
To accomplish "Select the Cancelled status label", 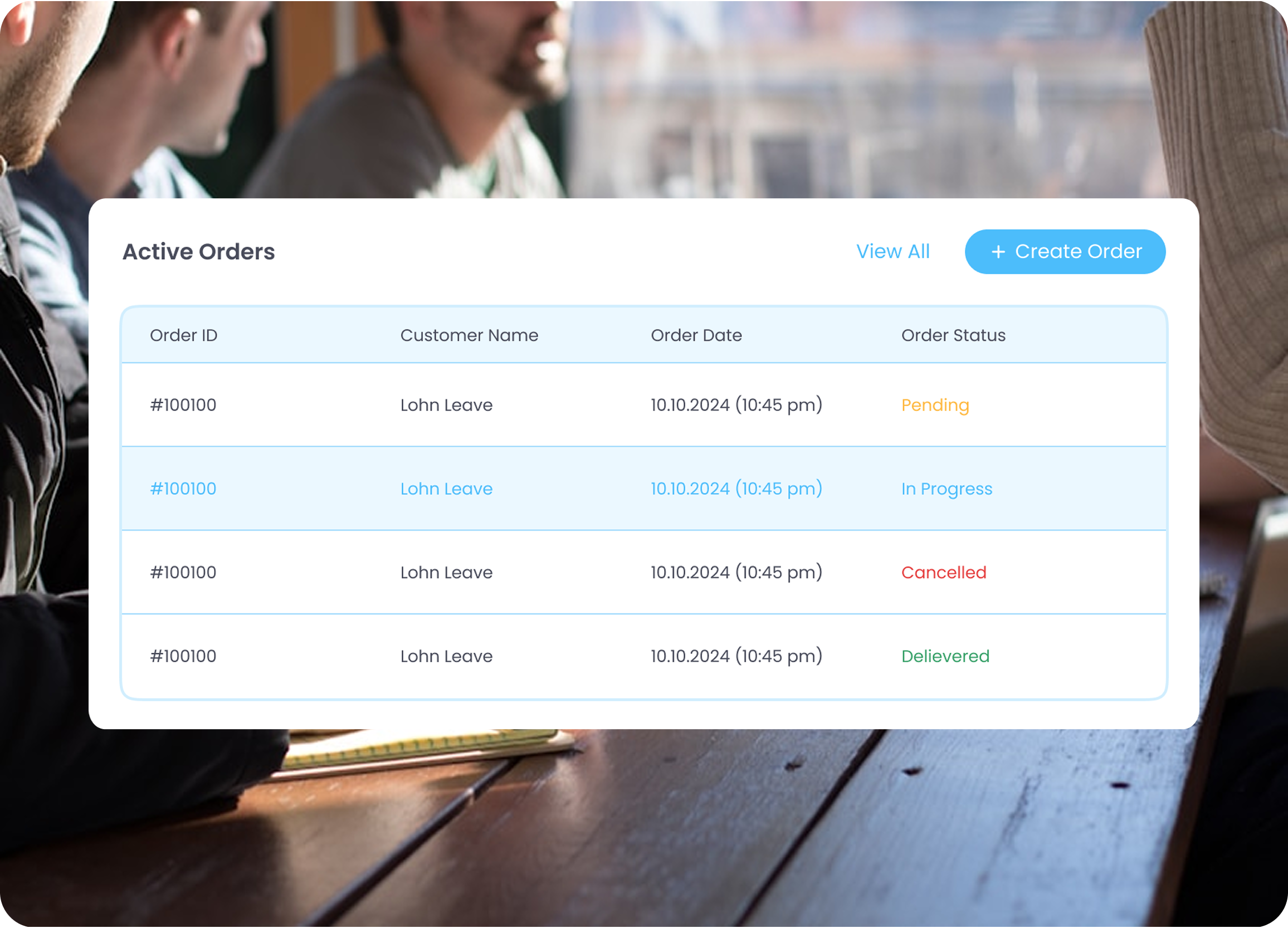I will click(x=943, y=572).
